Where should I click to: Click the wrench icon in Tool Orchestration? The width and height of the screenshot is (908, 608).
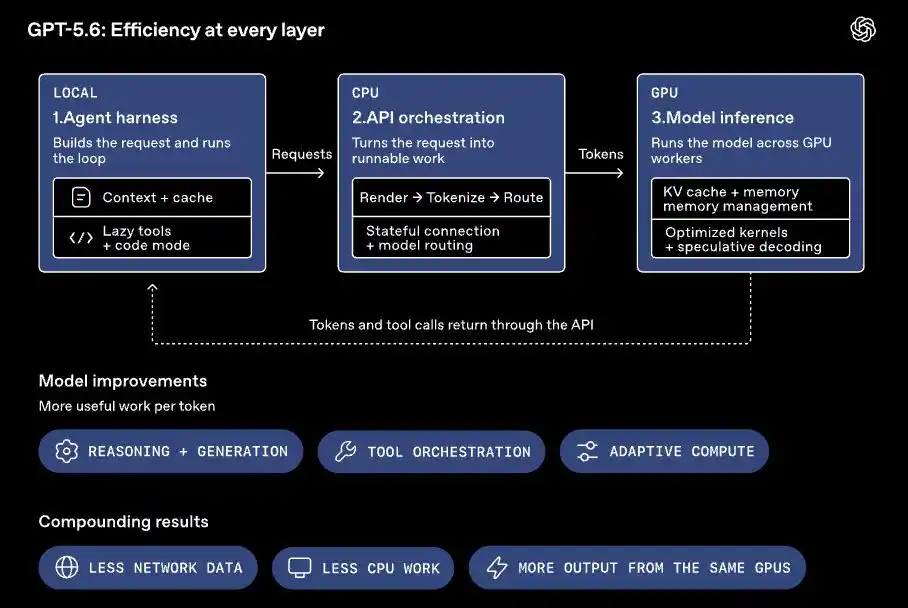[x=346, y=452]
